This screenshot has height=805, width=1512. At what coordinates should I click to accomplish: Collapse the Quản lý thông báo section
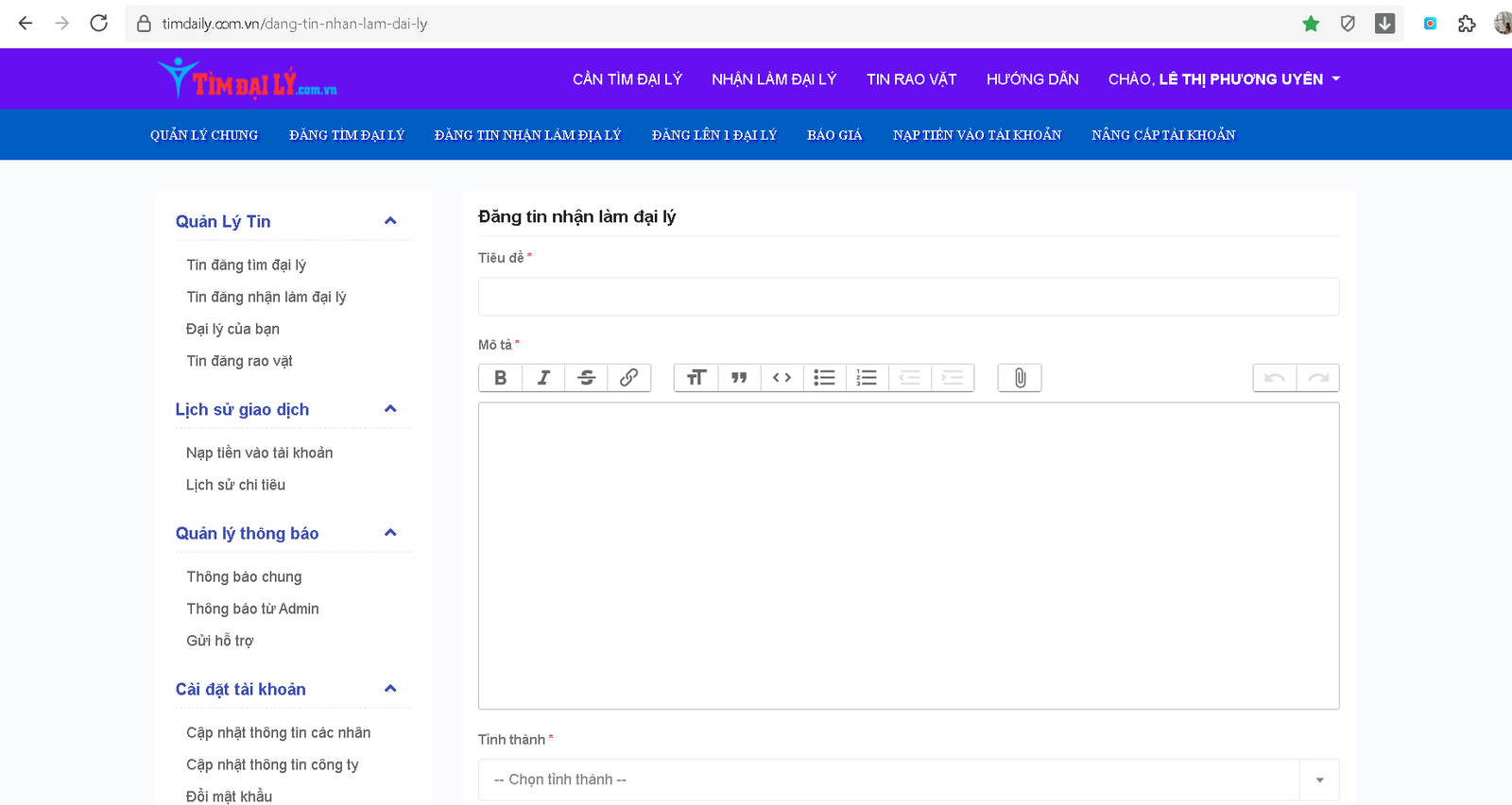click(x=390, y=533)
